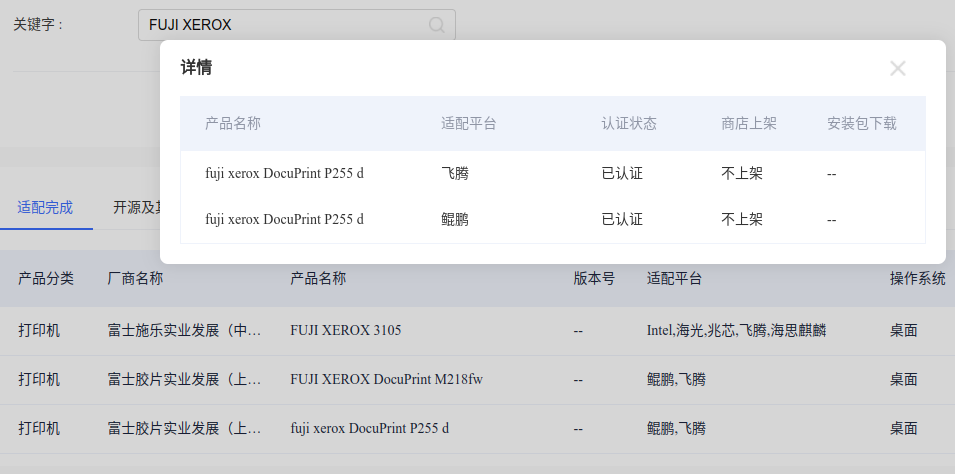This screenshot has height=474, width=955.
Task: Select fuji xerox DocuPrint P255 d table row
Action: pyautogui.click(x=478, y=429)
